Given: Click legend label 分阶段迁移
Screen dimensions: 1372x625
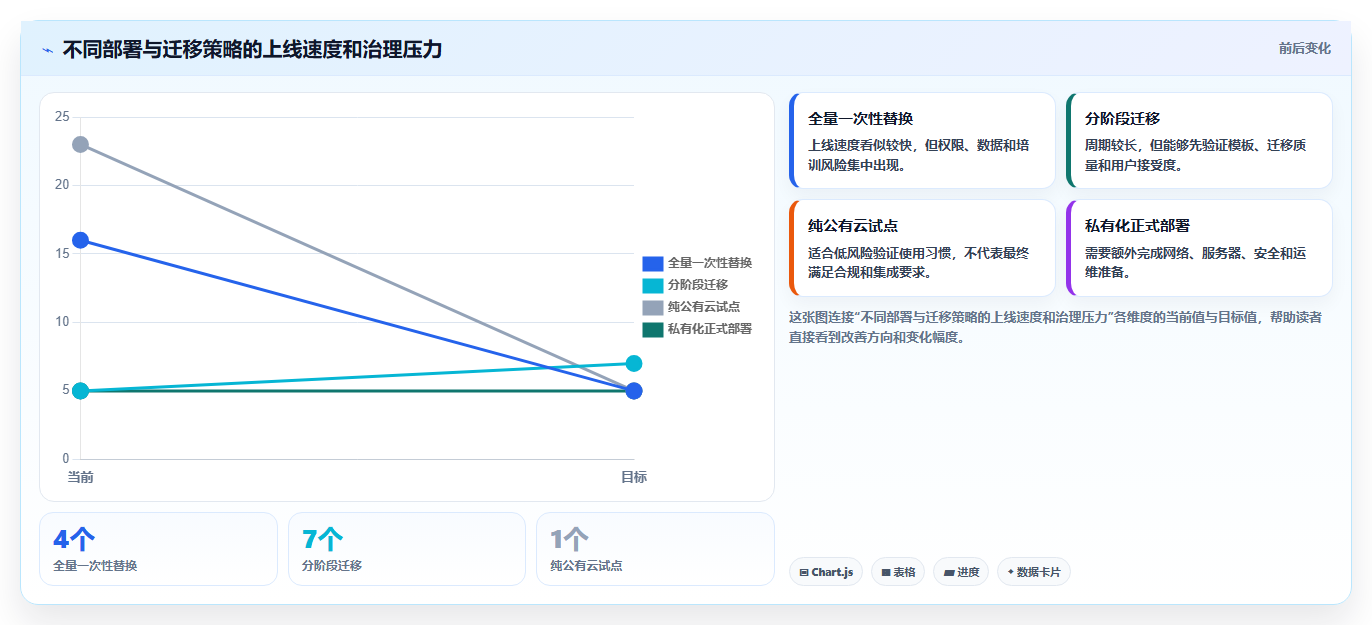Looking at the screenshot, I should pyautogui.click(x=698, y=285).
